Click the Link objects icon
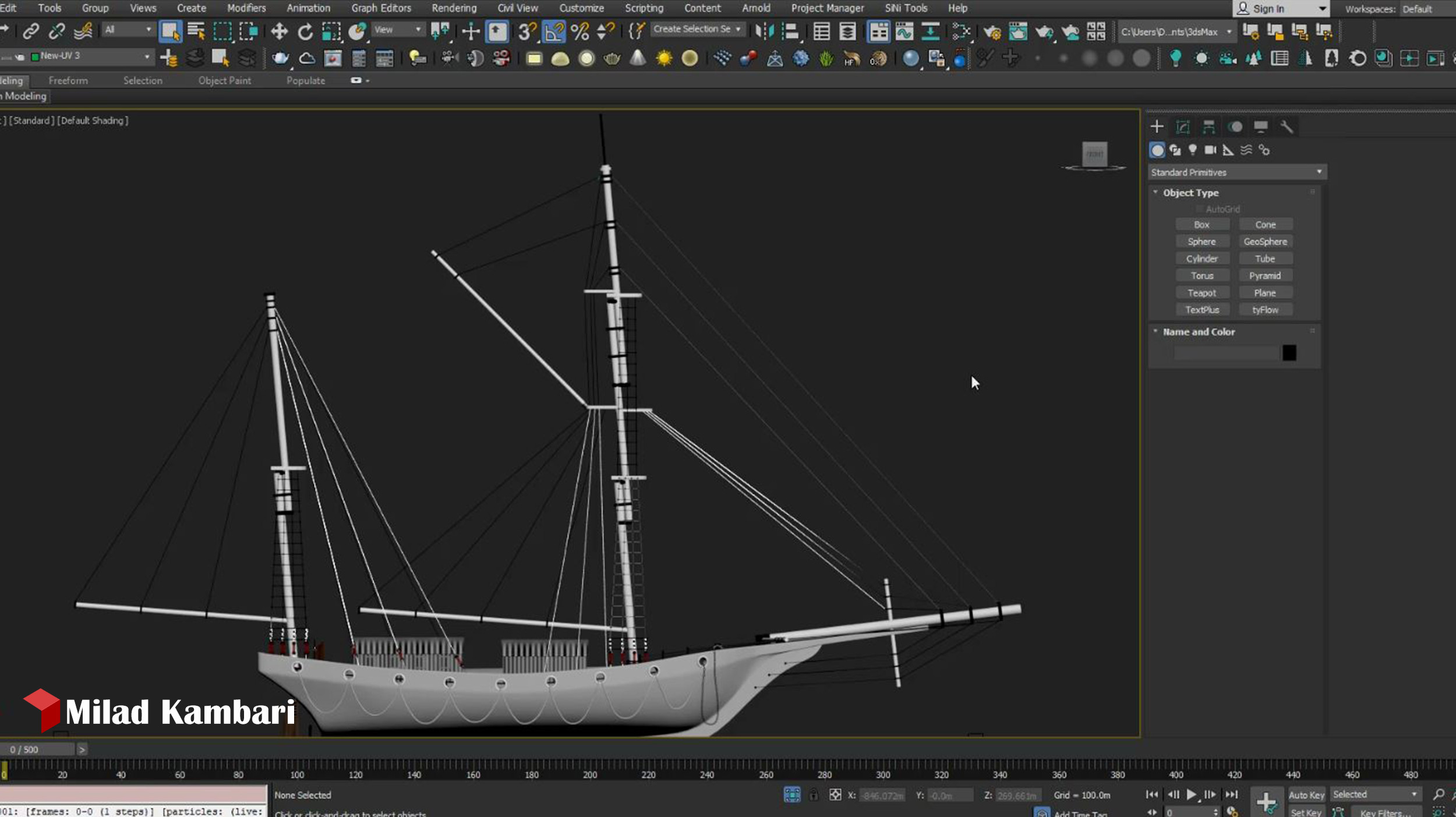This screenshot has height=817, width=1456. (31, 31)
